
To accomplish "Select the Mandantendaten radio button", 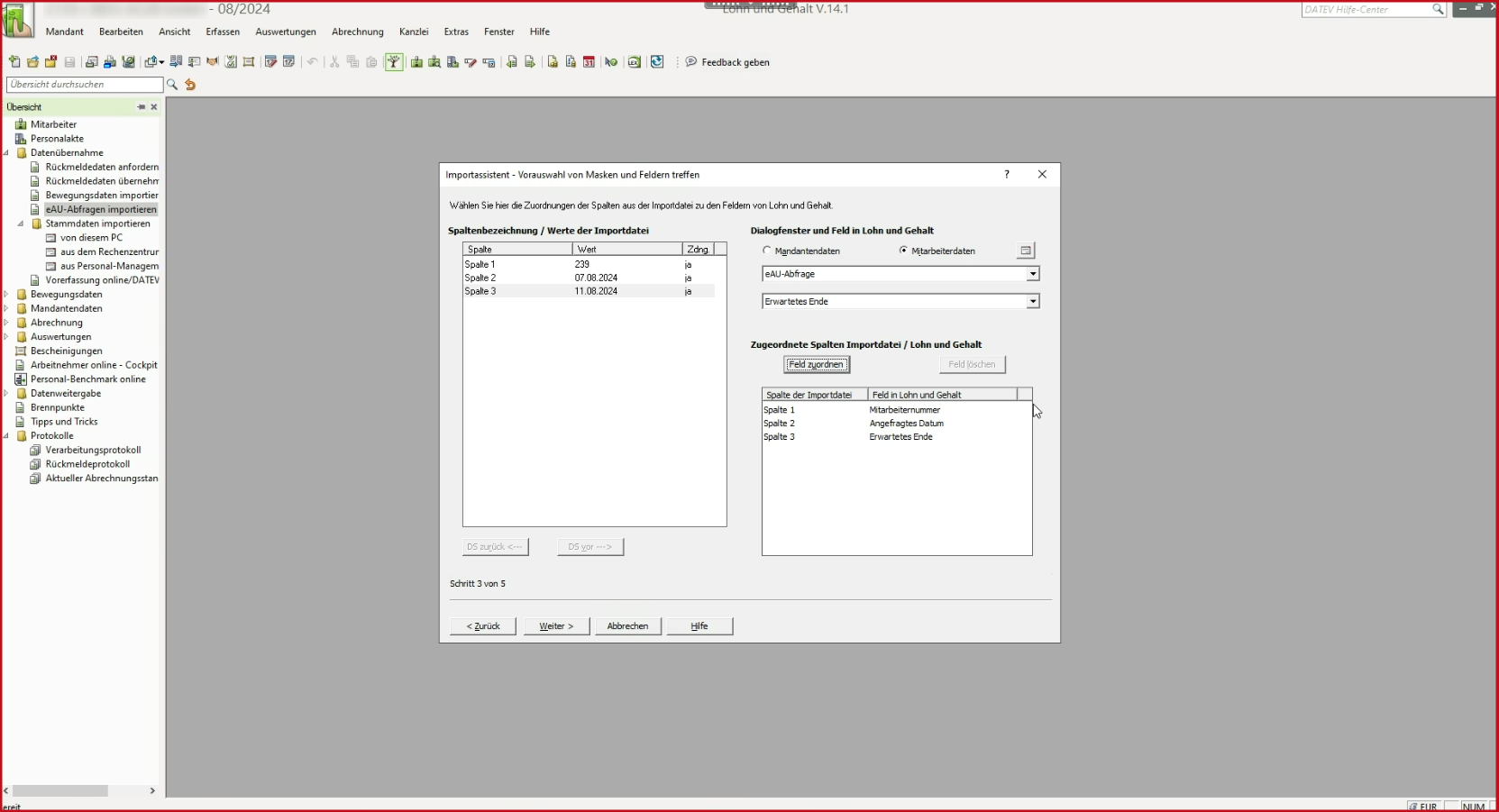I will pyautogui.click(x=767, y=251).
